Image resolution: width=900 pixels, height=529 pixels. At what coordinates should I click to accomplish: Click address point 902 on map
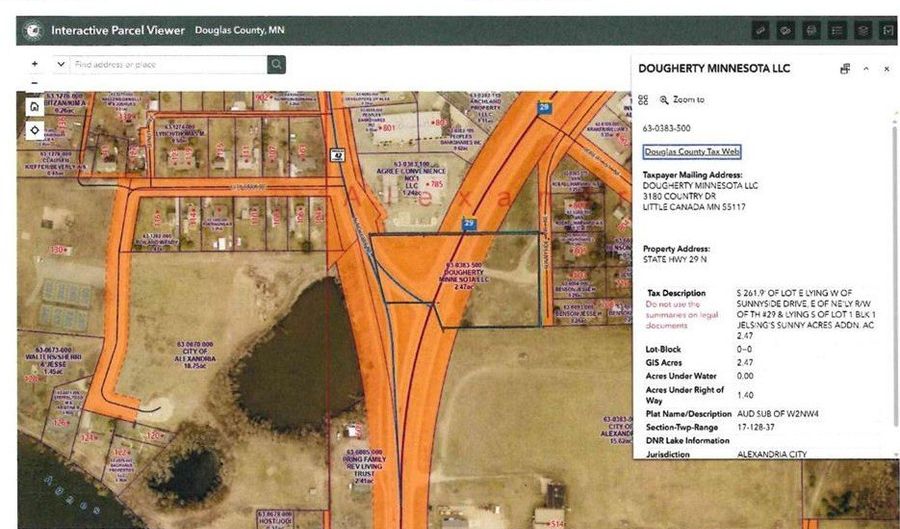[263, 98]
